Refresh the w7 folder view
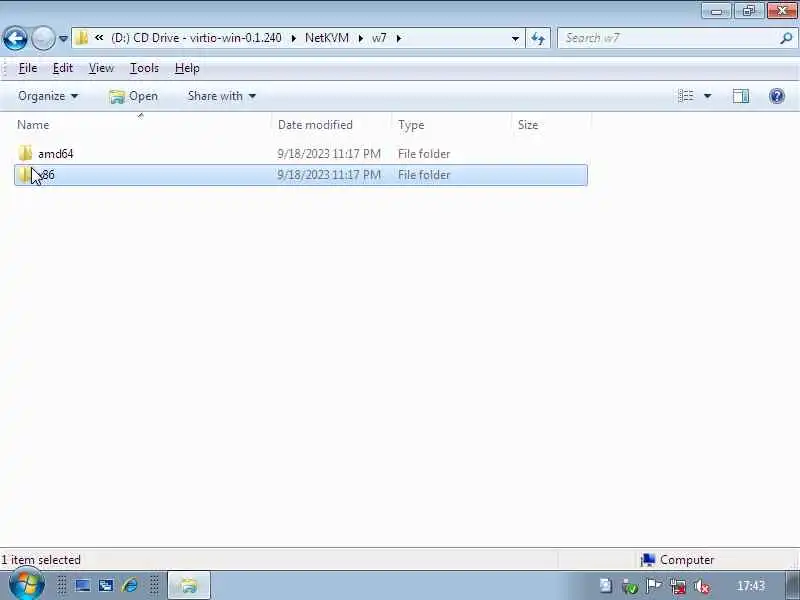This screenshot has height=600, width=800. (538, 38)
